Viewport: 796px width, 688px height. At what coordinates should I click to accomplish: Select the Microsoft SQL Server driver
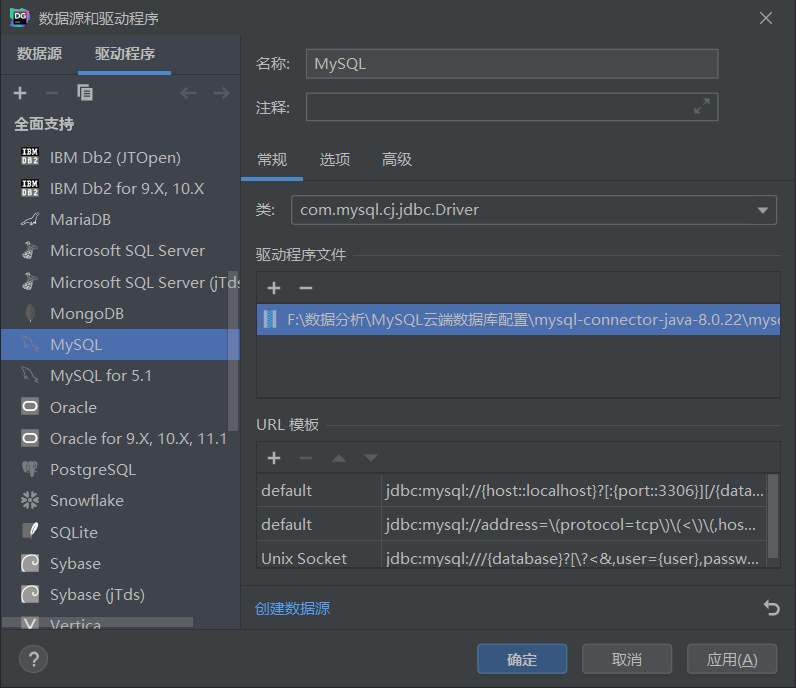coord(120,250)
